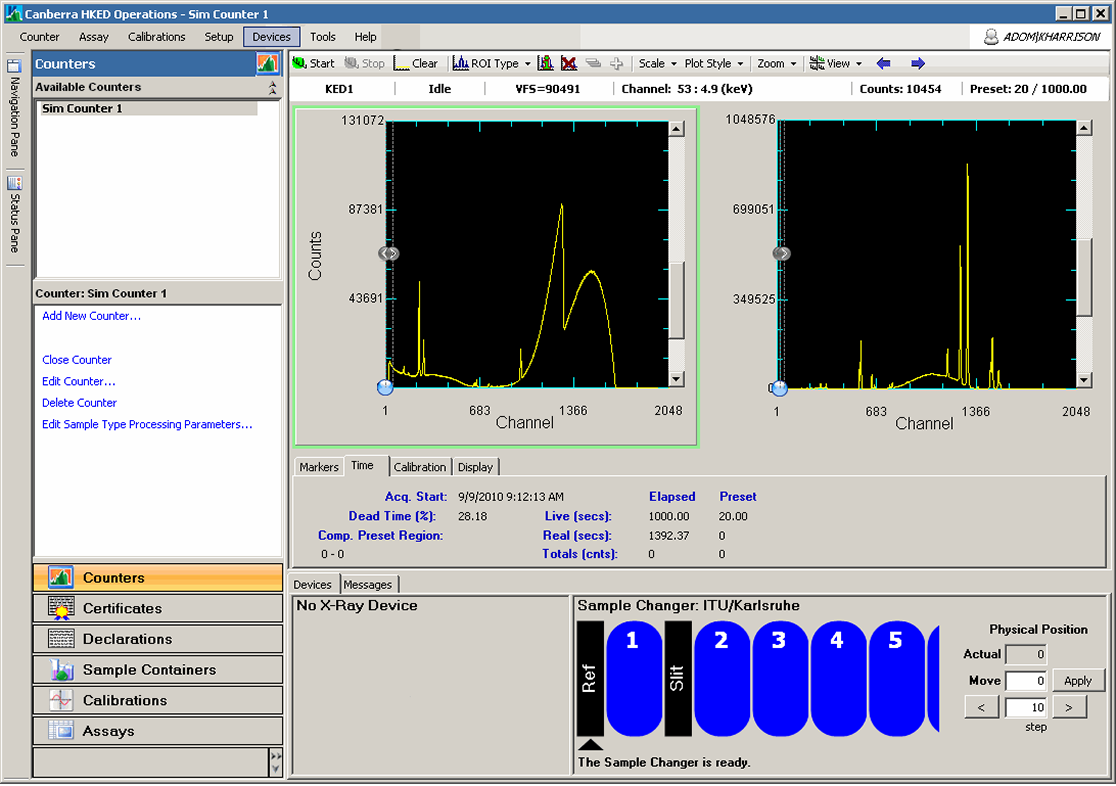This screenshot has height=786, width=1116.
Task: Open Sample Containers beaker icon
Action: (61, 670)
